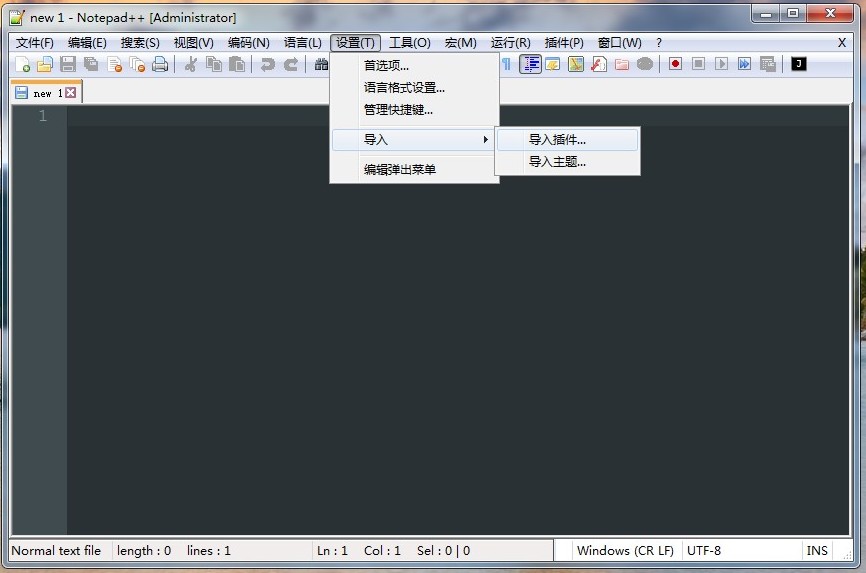
Task: Click Ln : 1 in the status bar
Action: [332, 550]
